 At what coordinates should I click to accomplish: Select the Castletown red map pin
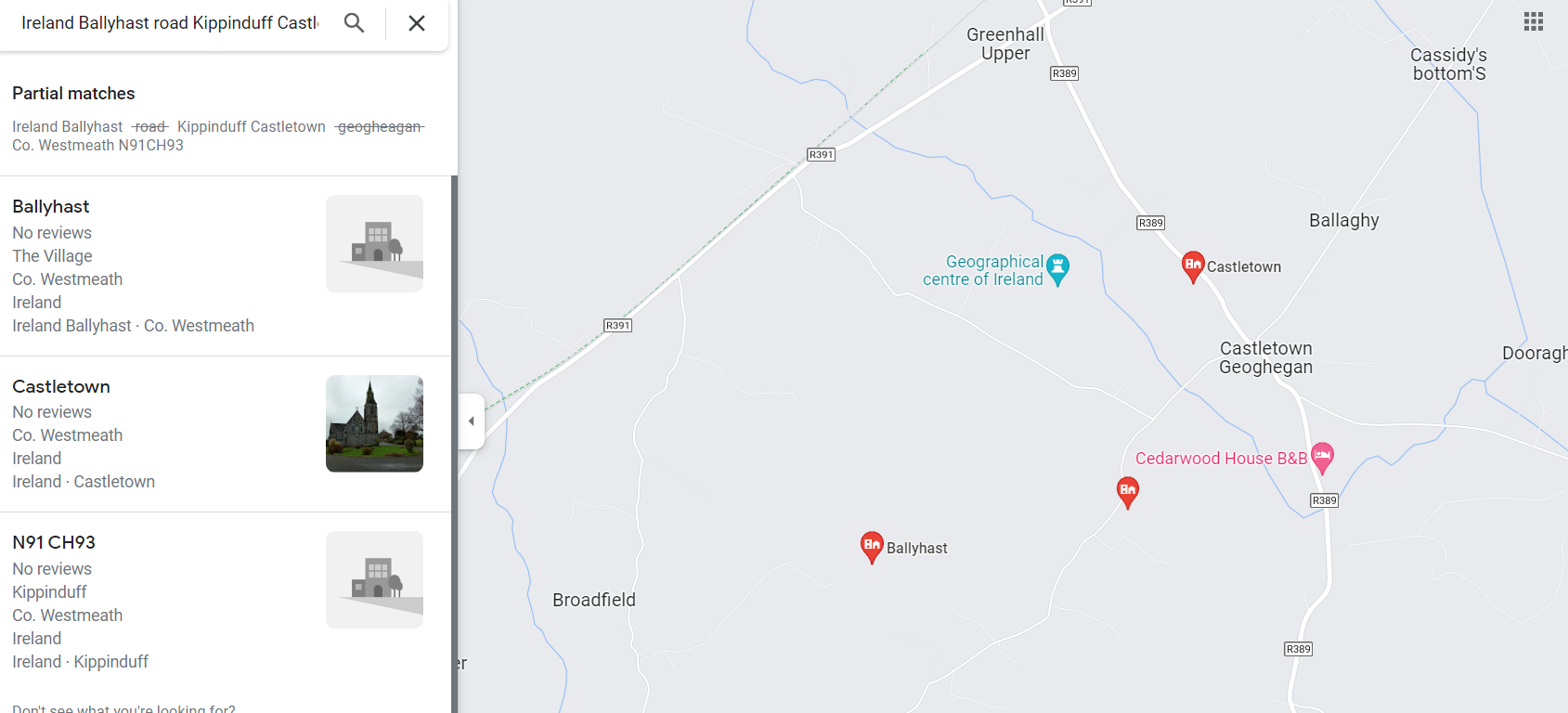(x=1193, y=266)
